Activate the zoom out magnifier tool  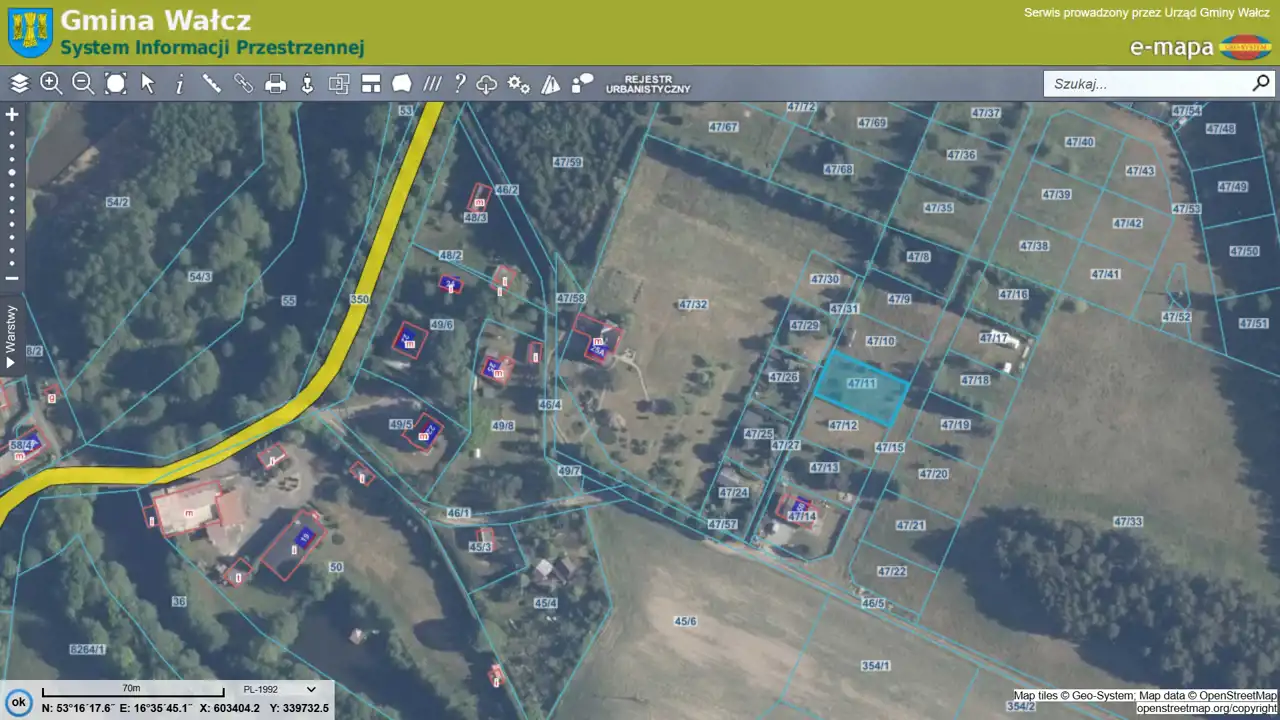[83, 84]
